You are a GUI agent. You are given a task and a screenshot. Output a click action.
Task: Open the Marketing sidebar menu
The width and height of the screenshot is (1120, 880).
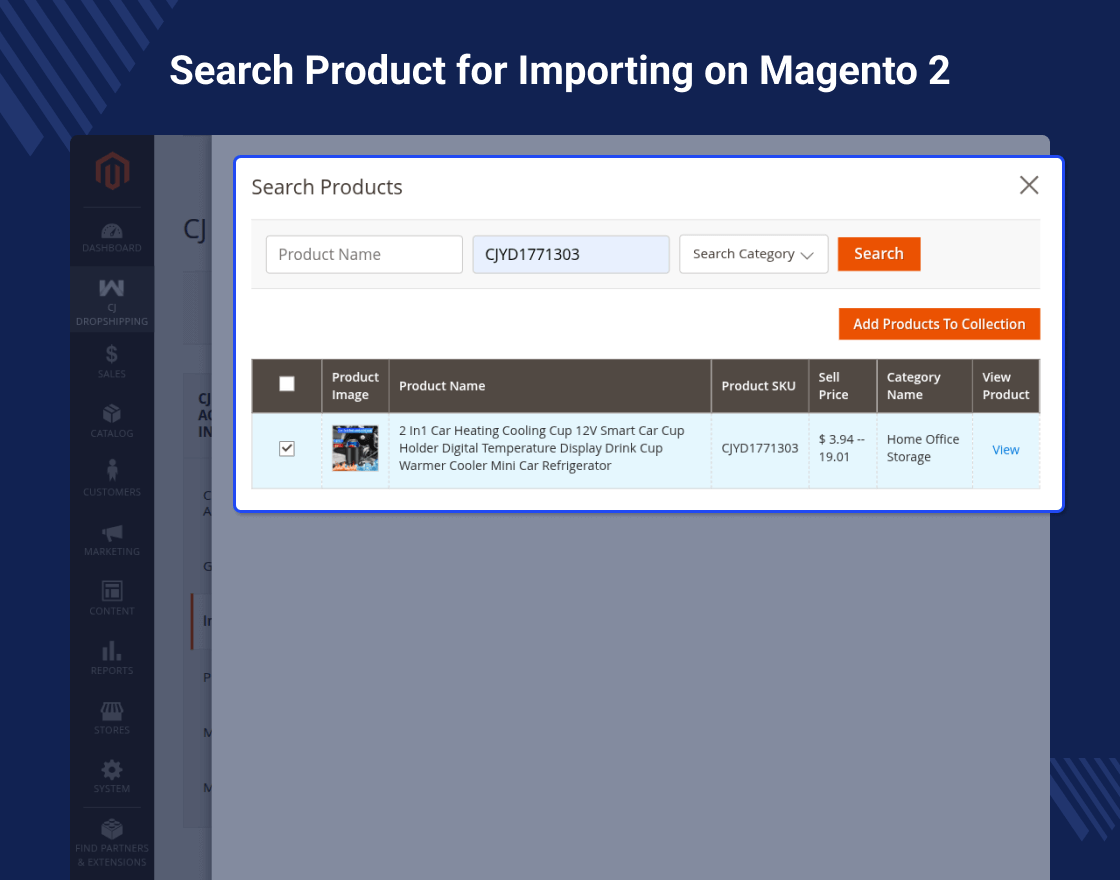[x=112, y=539]
